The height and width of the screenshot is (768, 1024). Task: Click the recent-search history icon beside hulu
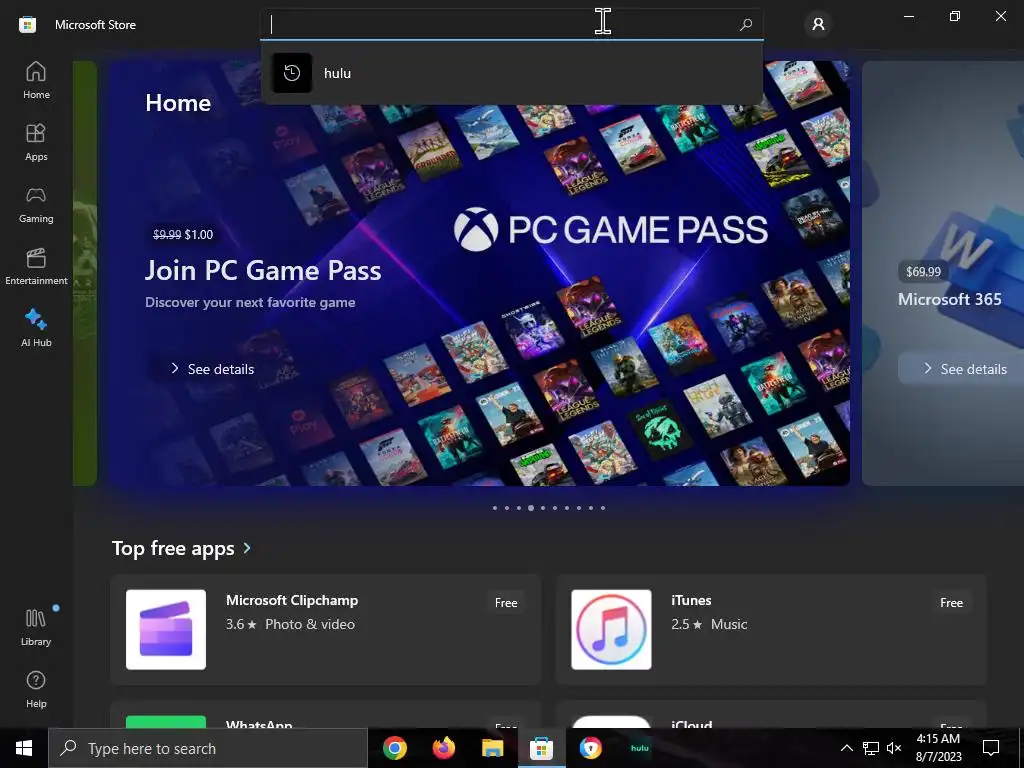292,73
